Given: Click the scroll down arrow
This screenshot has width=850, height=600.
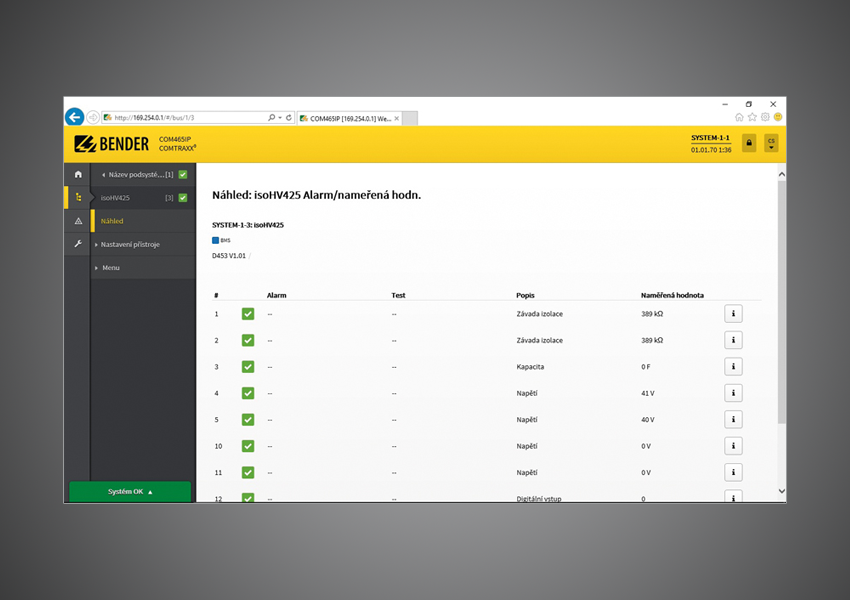Looking at the screenshot, I should (782, 491).
